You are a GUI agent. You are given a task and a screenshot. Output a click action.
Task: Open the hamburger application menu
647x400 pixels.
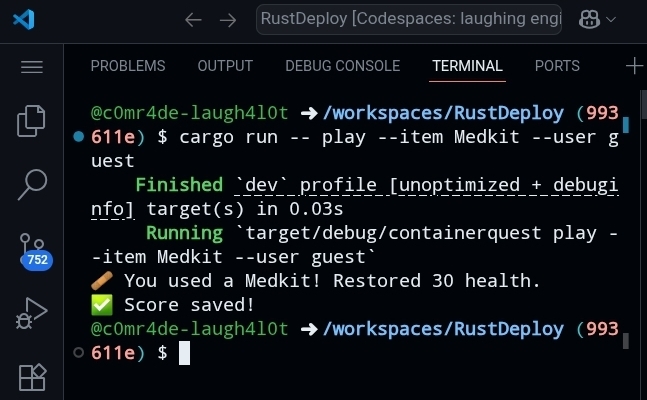(32, 66)
